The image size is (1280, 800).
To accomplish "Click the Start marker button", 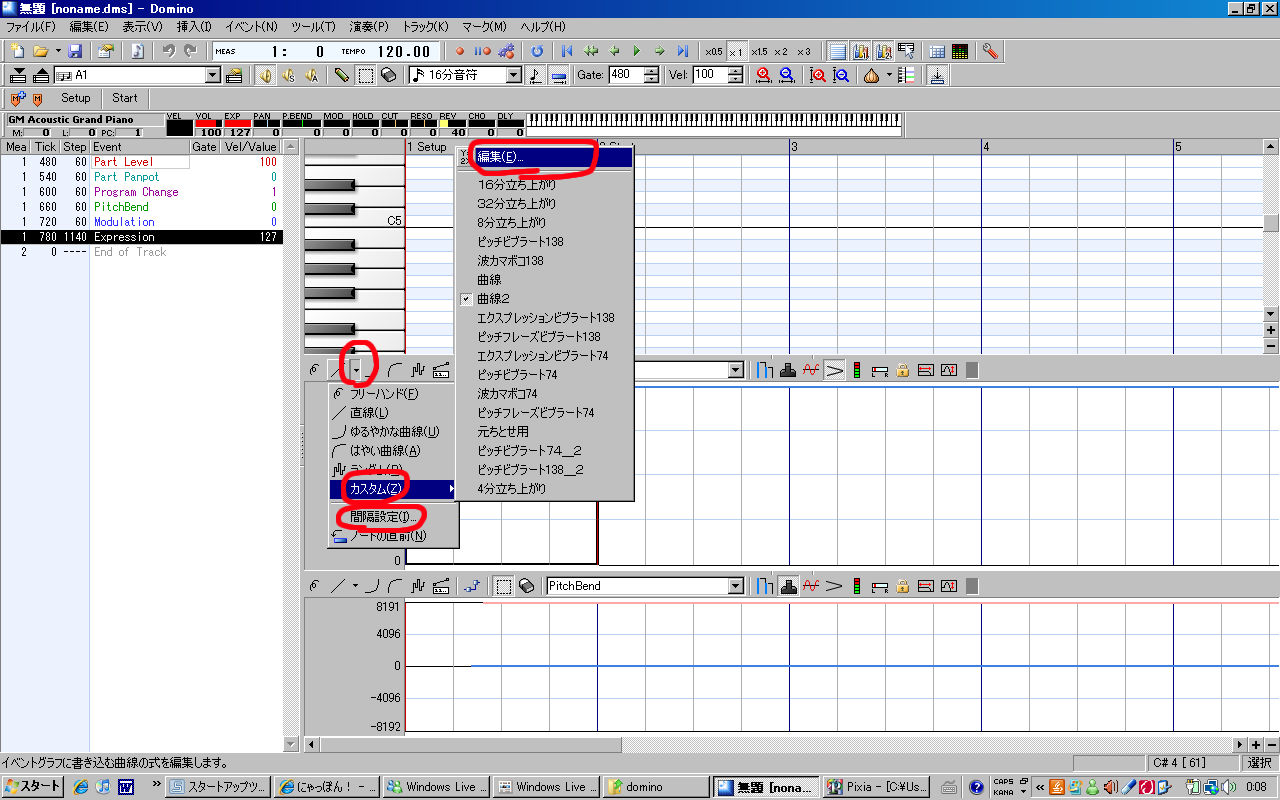I will (x=125, y=98).
